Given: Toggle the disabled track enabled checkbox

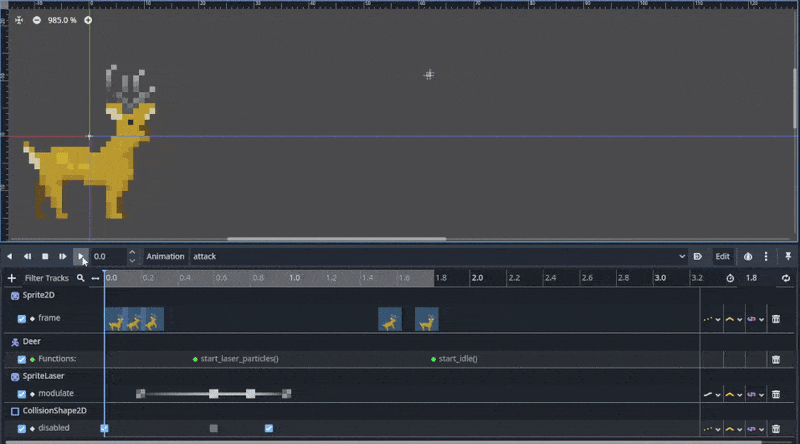Looking at the screenshot, I should click(x=21, y=429).
